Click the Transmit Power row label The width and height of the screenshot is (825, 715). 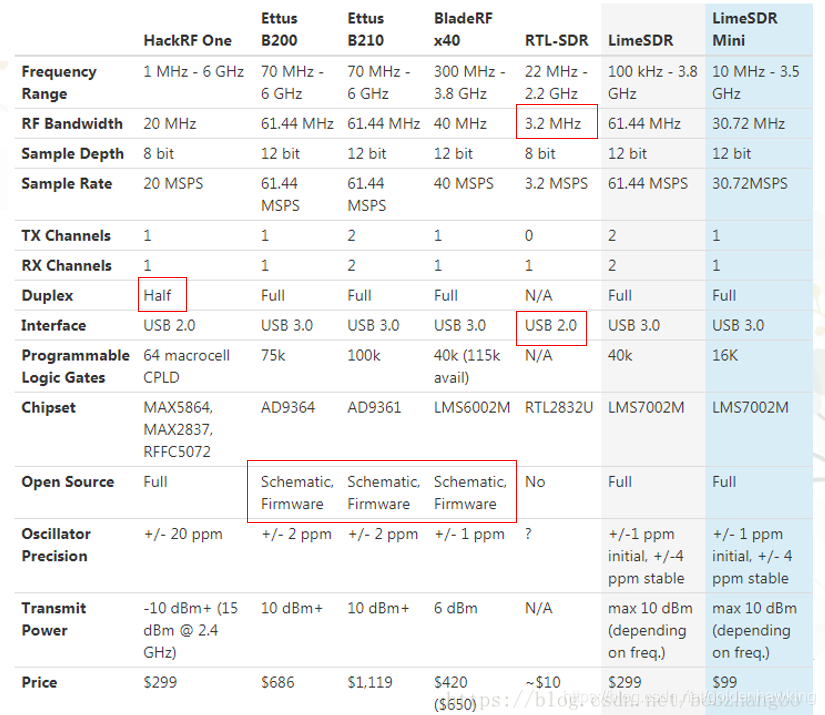point(54,619)
